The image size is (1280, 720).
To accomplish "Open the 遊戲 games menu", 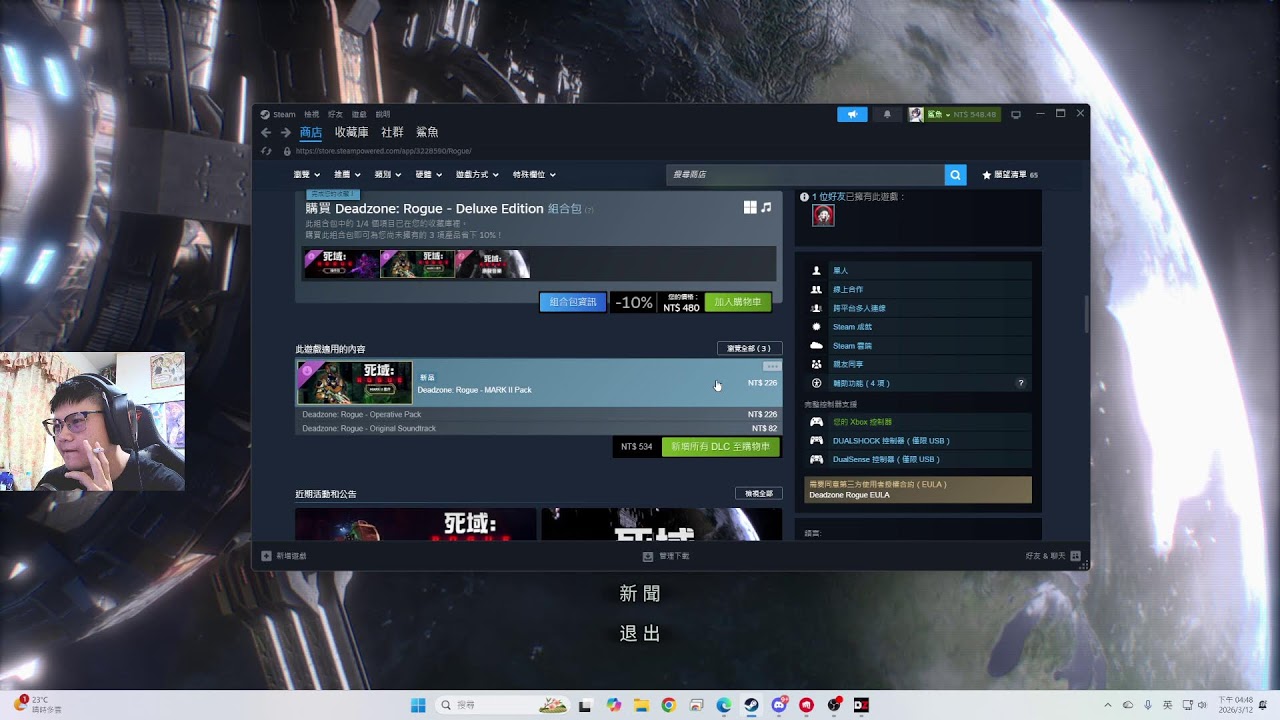I will point(359,115).
